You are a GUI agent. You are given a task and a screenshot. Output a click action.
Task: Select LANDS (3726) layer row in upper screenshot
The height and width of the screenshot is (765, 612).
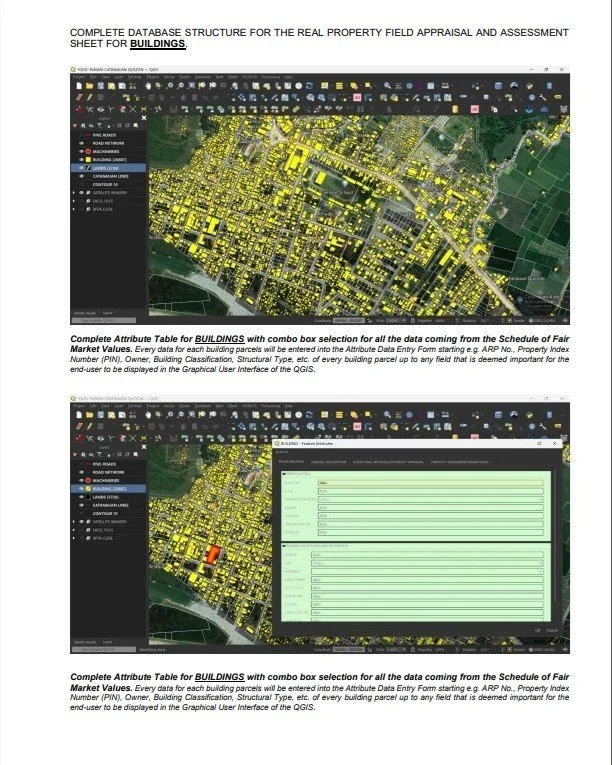click(x=108, y=168)
